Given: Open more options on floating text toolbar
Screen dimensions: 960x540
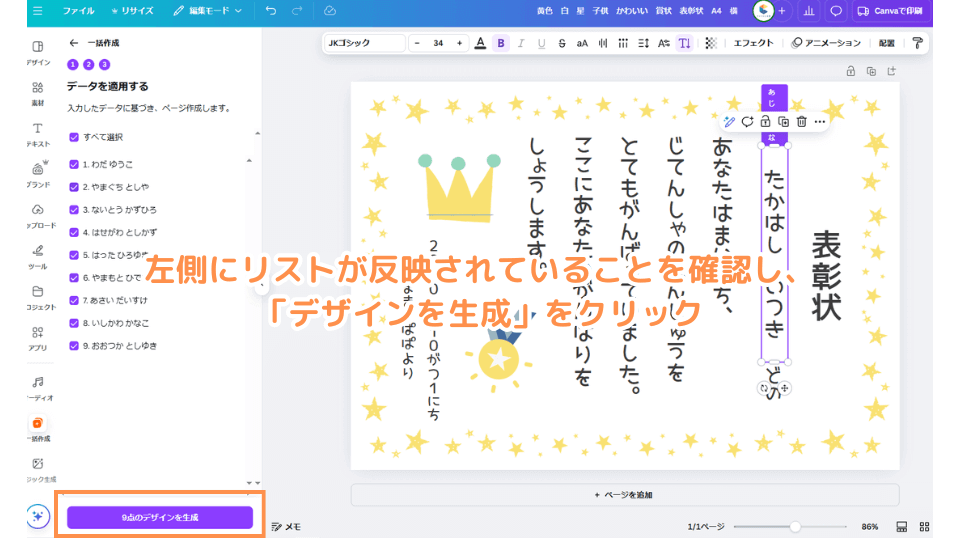Looking at the screenshot, I should pyautogui.click(x=820, y=121).
